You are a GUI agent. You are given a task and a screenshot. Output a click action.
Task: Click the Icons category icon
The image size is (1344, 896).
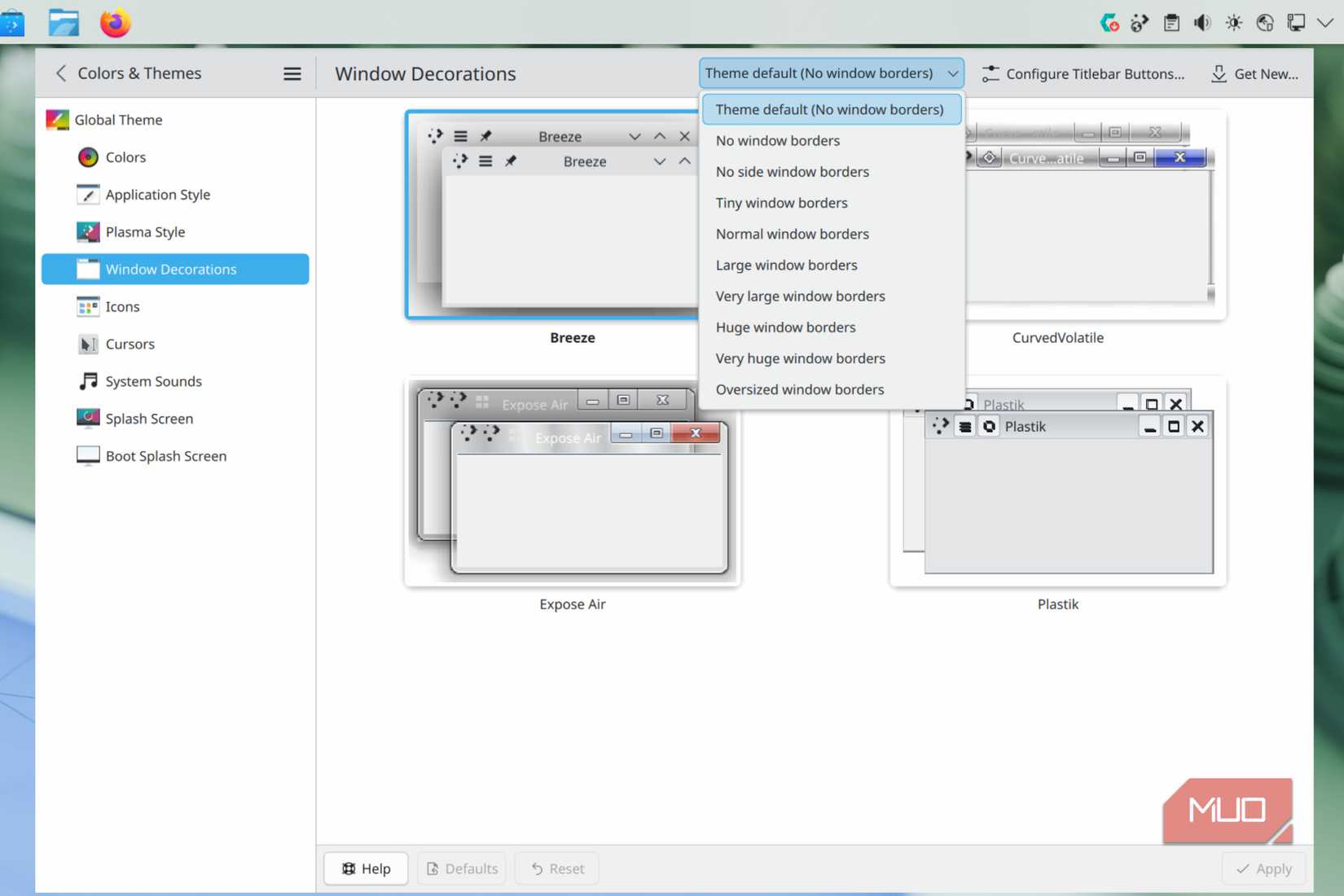[88, 307]
